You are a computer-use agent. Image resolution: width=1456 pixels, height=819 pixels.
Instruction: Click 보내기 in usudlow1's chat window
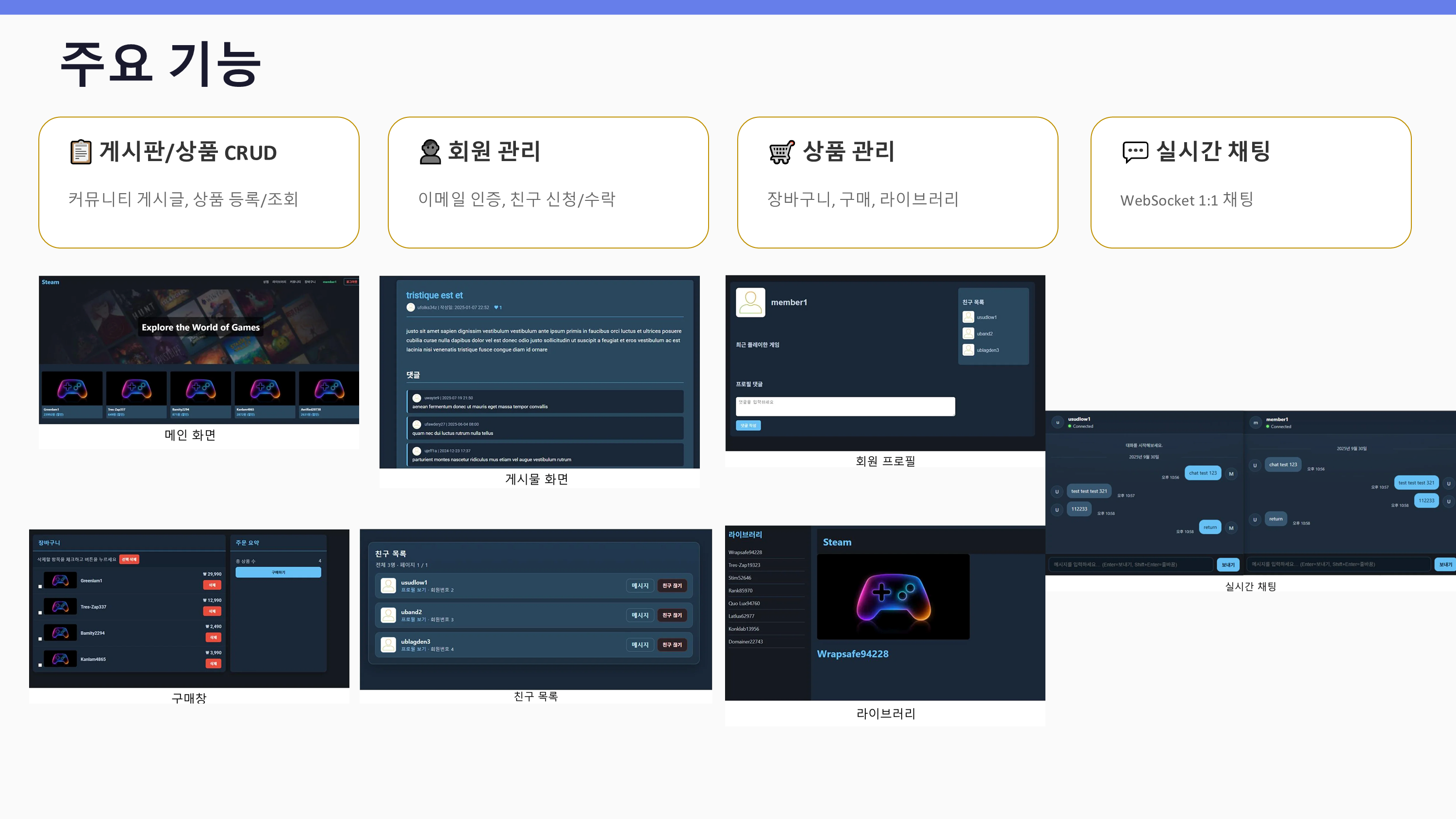pyautogui.click(x=1228, y=564)
